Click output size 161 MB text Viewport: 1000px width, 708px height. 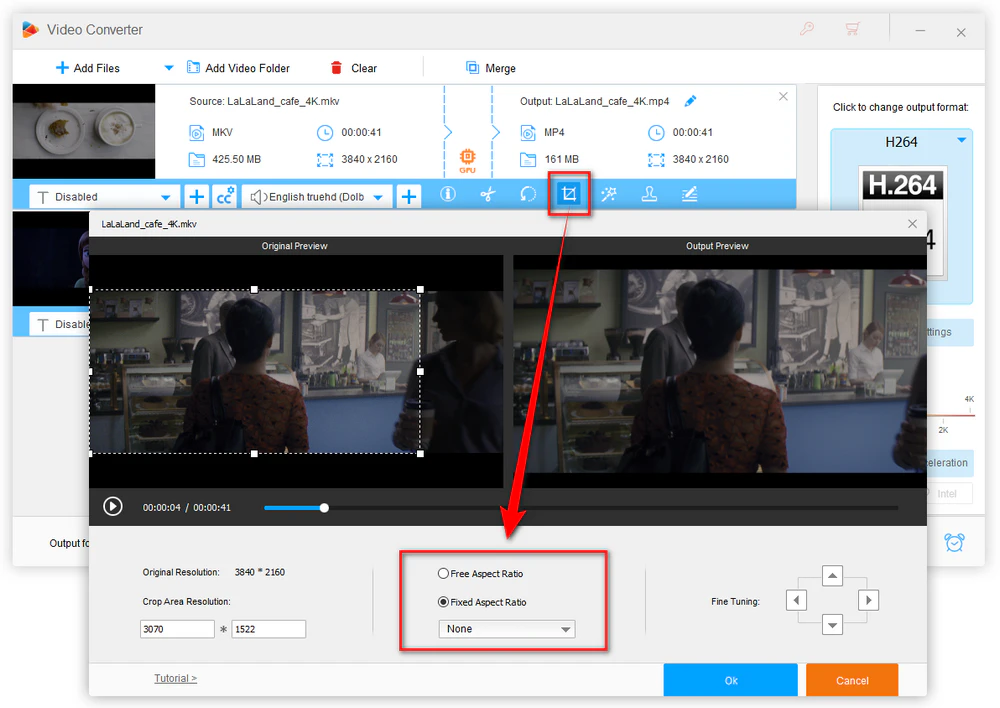point(561,159)
